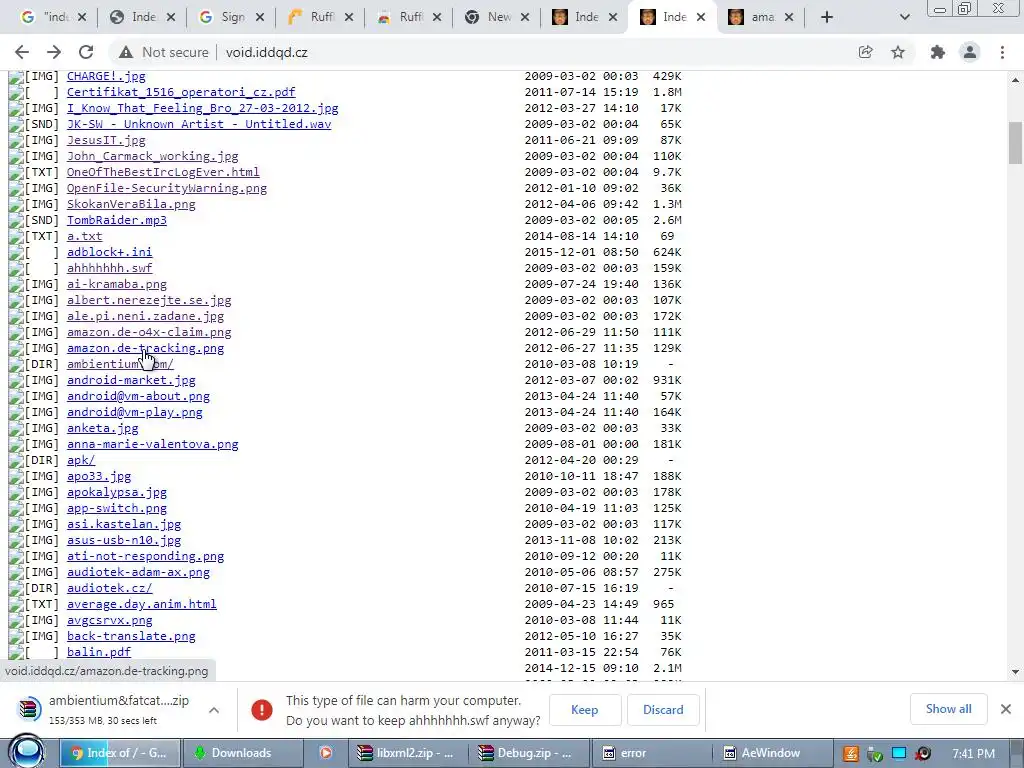Image resolution: width=1024 pixels, height=768 pixels.
Task: Close the downloads bar
Action: tap(1006, 709)
